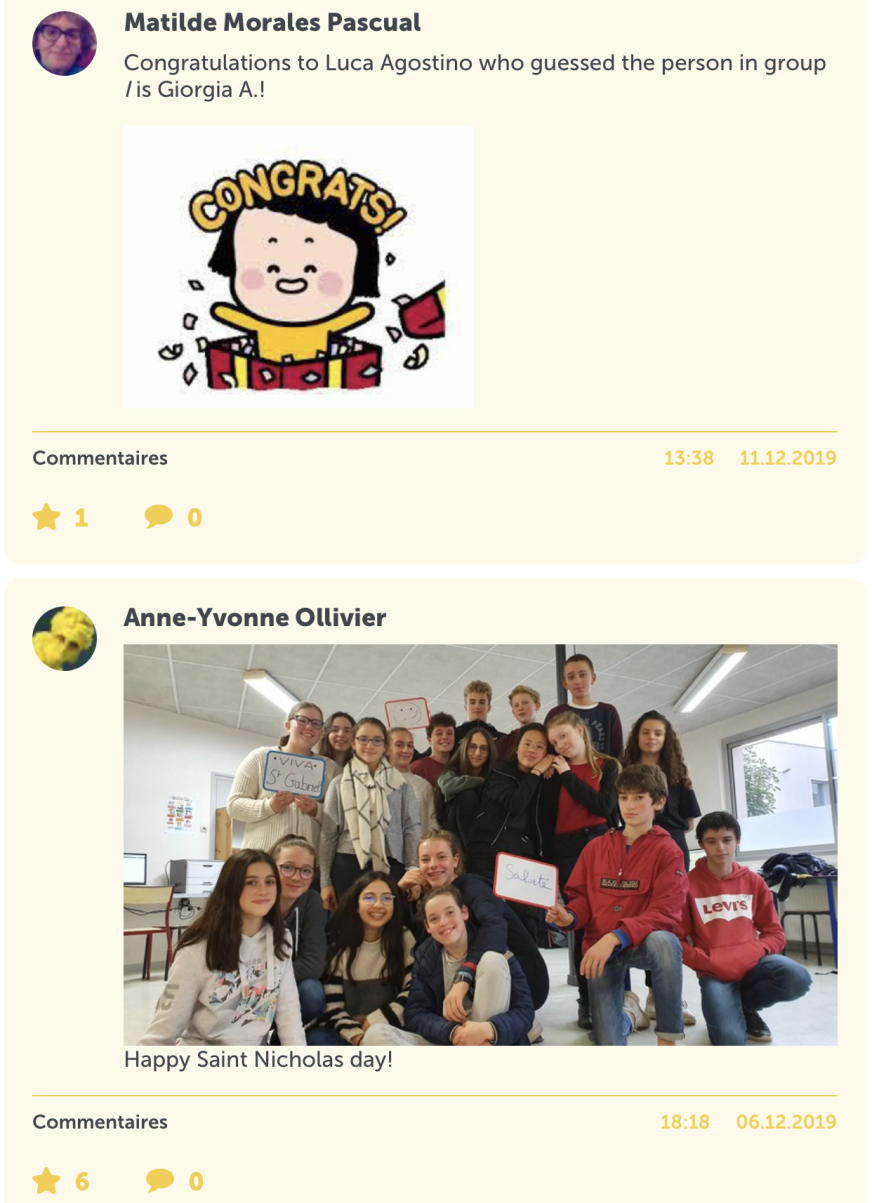Click the star icon on Anne-Yvonne's post
Viewport: 872px width, 1203px height.
pyautogui.click(x=46, y=1181)
